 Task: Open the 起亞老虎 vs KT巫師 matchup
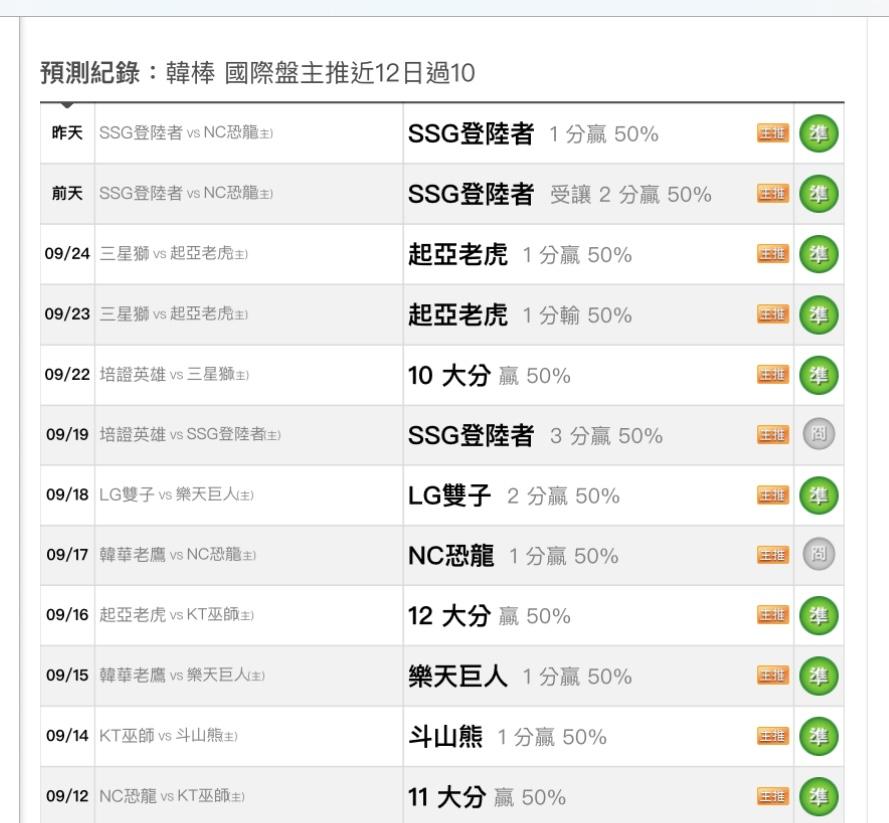(176, 614)
